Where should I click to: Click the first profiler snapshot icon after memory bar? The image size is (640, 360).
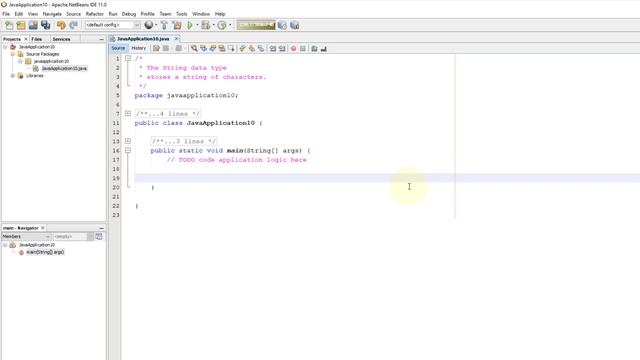(282, 25)
